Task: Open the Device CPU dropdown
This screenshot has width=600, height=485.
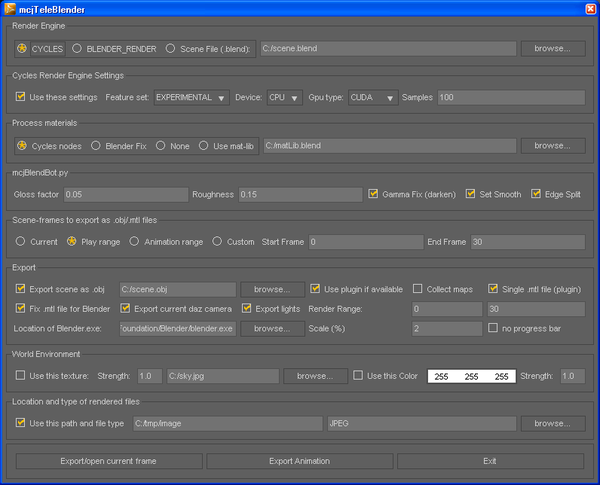Action: tap(285, 98)
